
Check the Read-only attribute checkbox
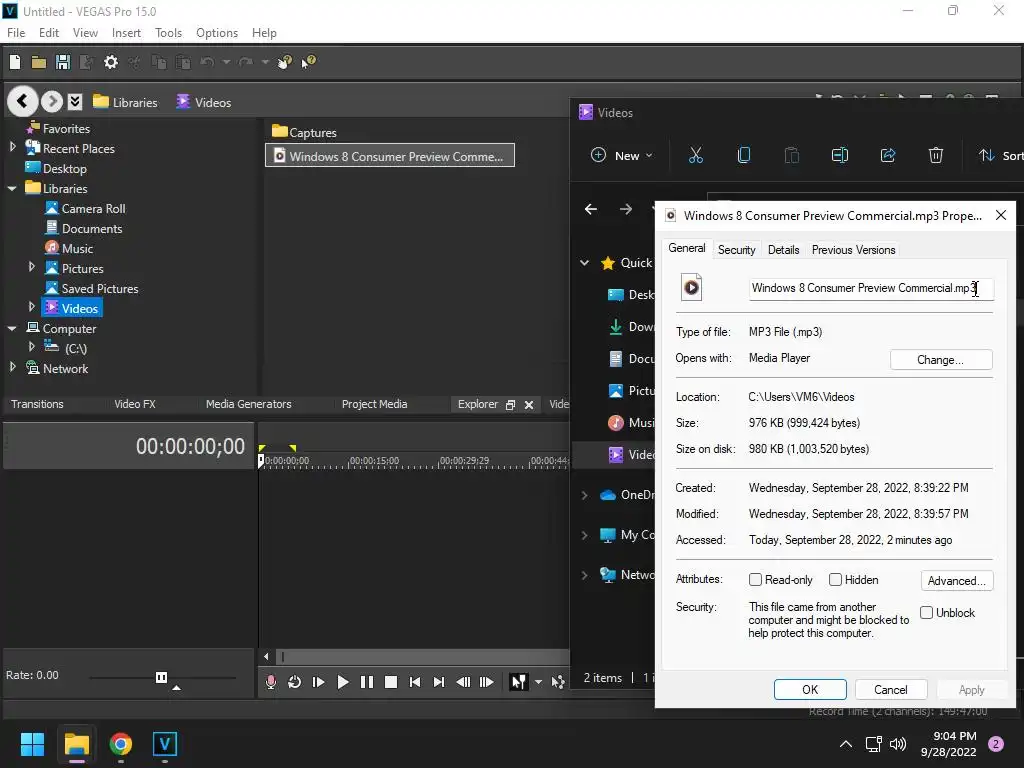tap(756, 580)
